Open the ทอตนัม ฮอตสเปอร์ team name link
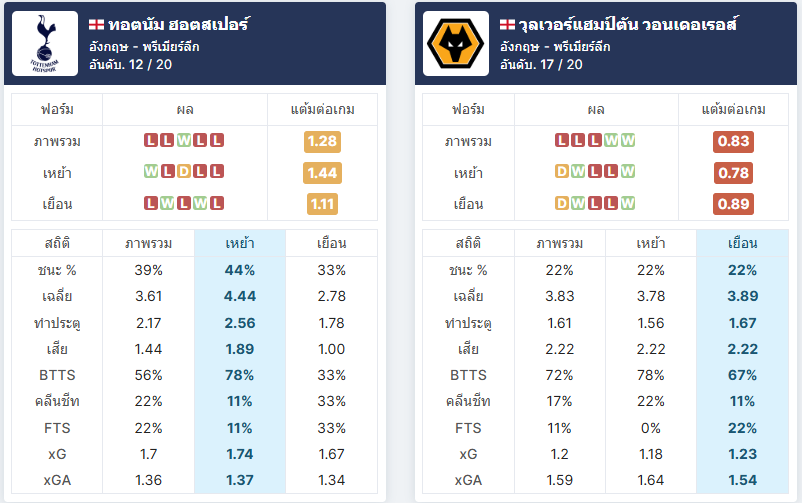This screenshot has height=503, width=802. (179, 24)
